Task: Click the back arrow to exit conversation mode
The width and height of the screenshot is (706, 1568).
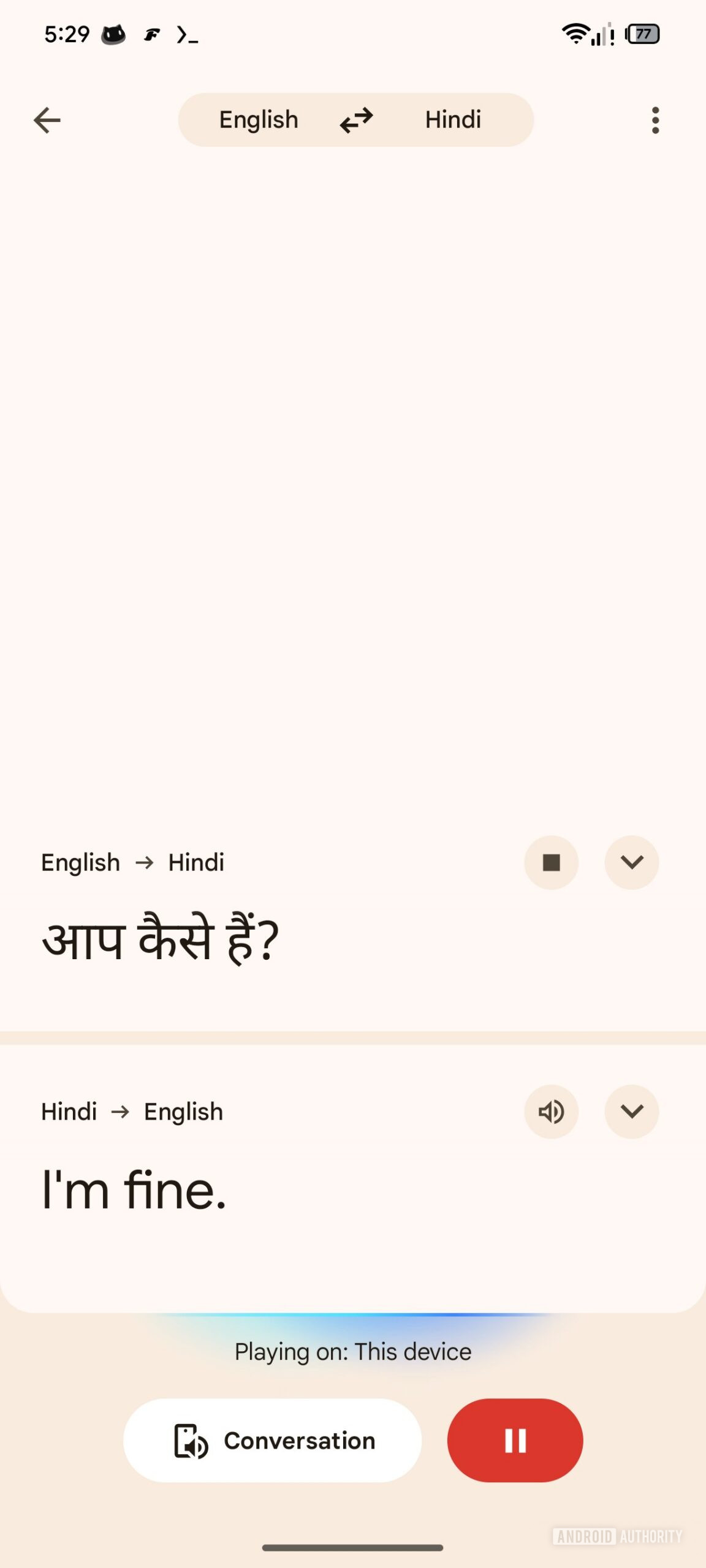Action: 48,119
